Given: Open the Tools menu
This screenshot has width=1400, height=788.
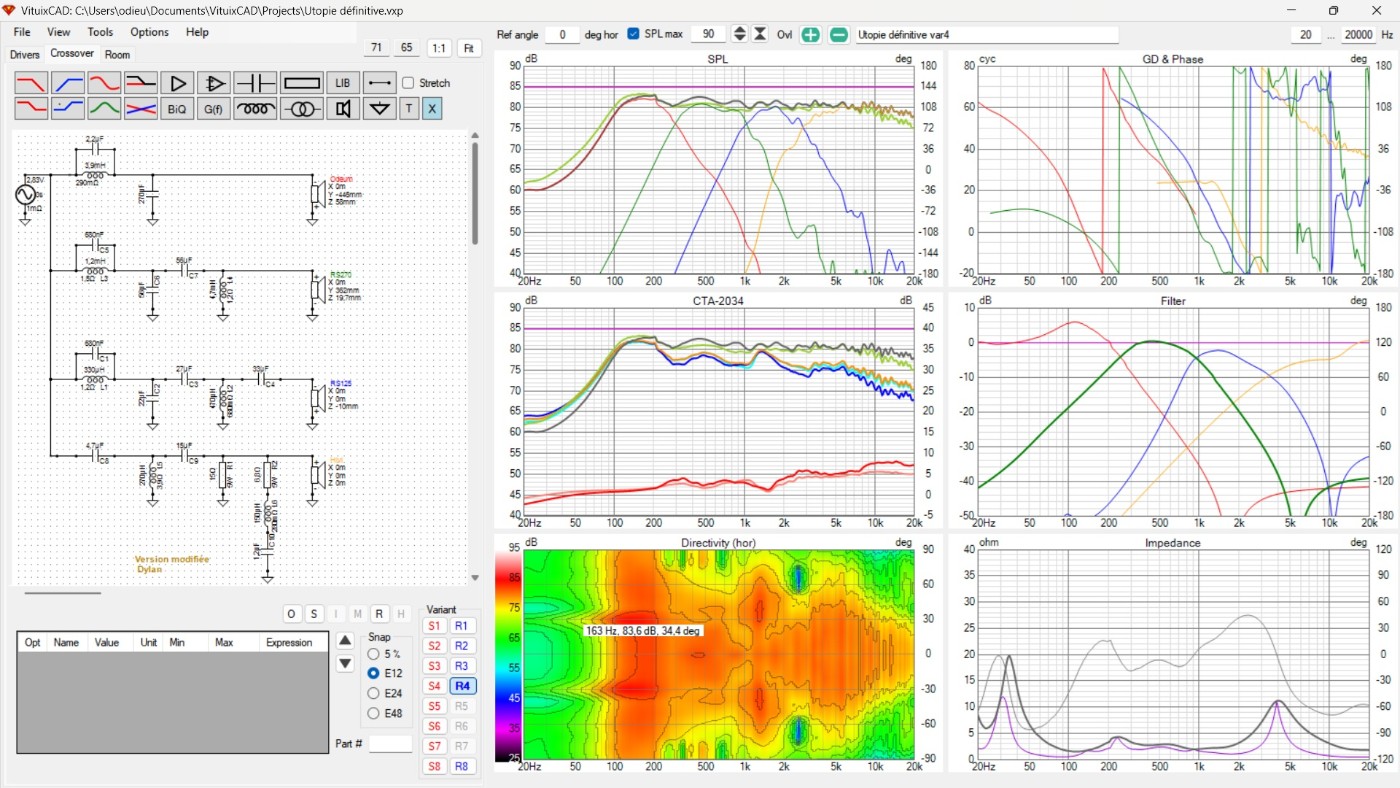Looking at the screenshot, I should tap(100, 32).
